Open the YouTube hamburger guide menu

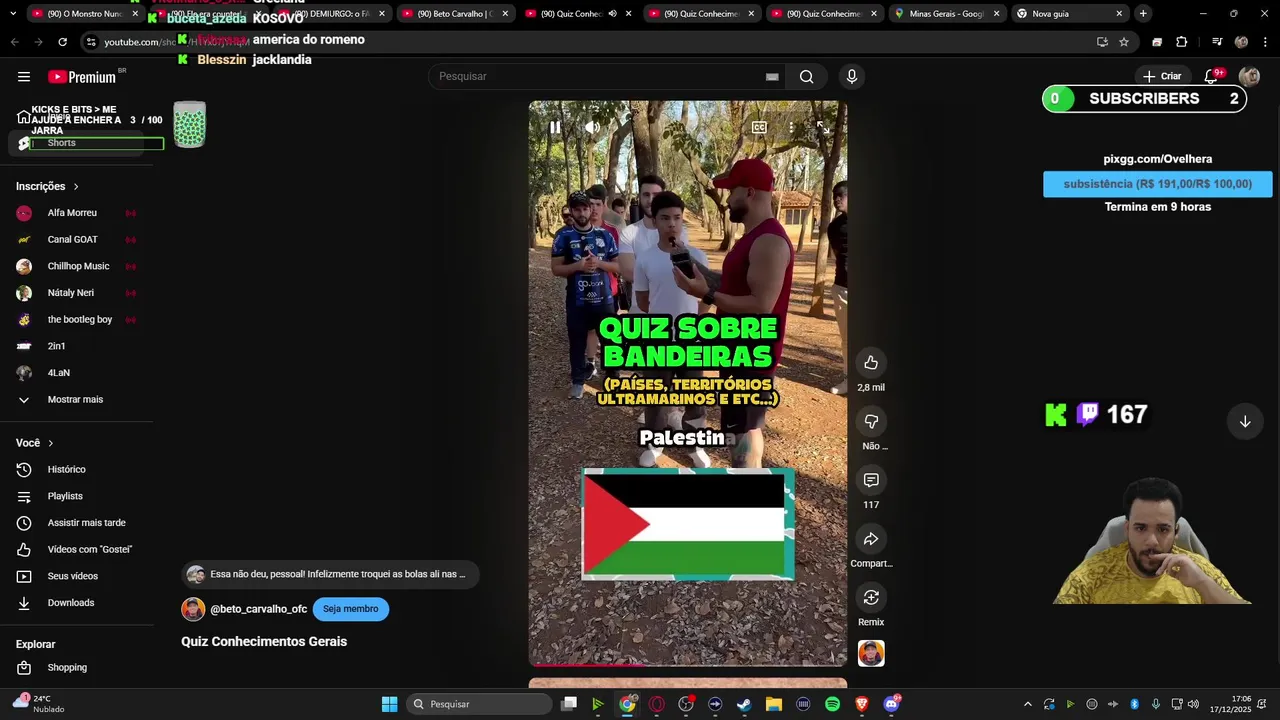point(24,77)
